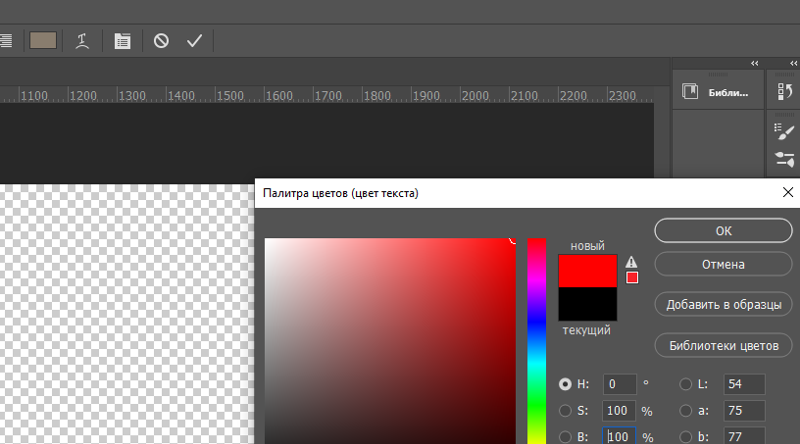Open the Adjustments sliders panel icon

(x=785, y=159)
